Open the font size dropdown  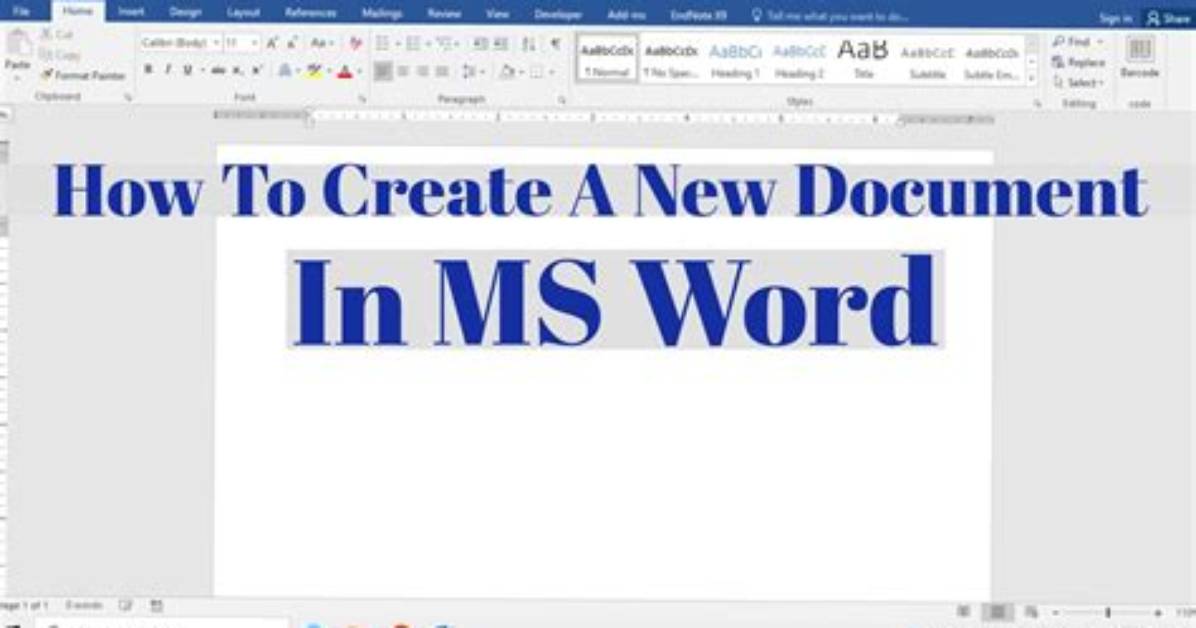[255, 43]
